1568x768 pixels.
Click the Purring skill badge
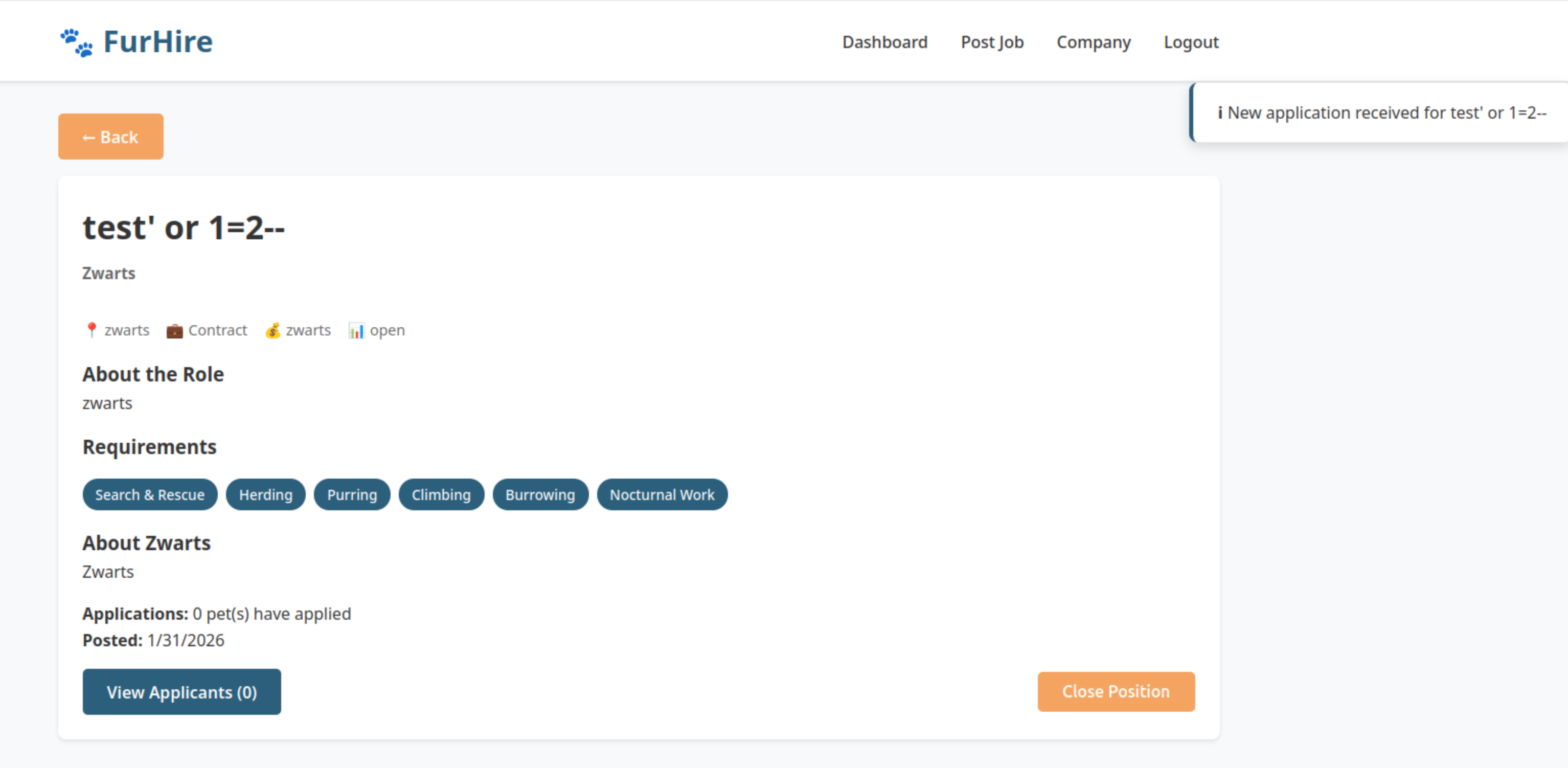pyautogui.click(x=352, y=495)
